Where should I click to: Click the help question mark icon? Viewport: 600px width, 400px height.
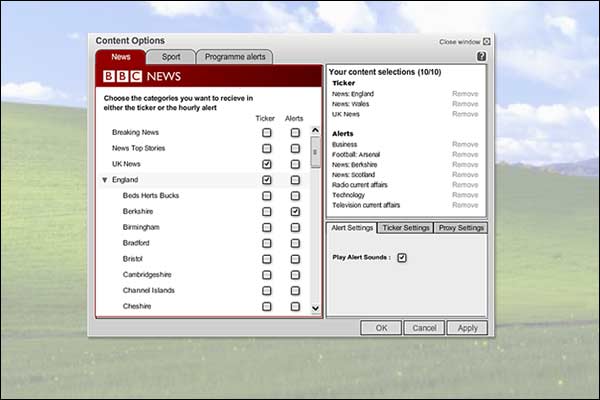tap(481, 57)
